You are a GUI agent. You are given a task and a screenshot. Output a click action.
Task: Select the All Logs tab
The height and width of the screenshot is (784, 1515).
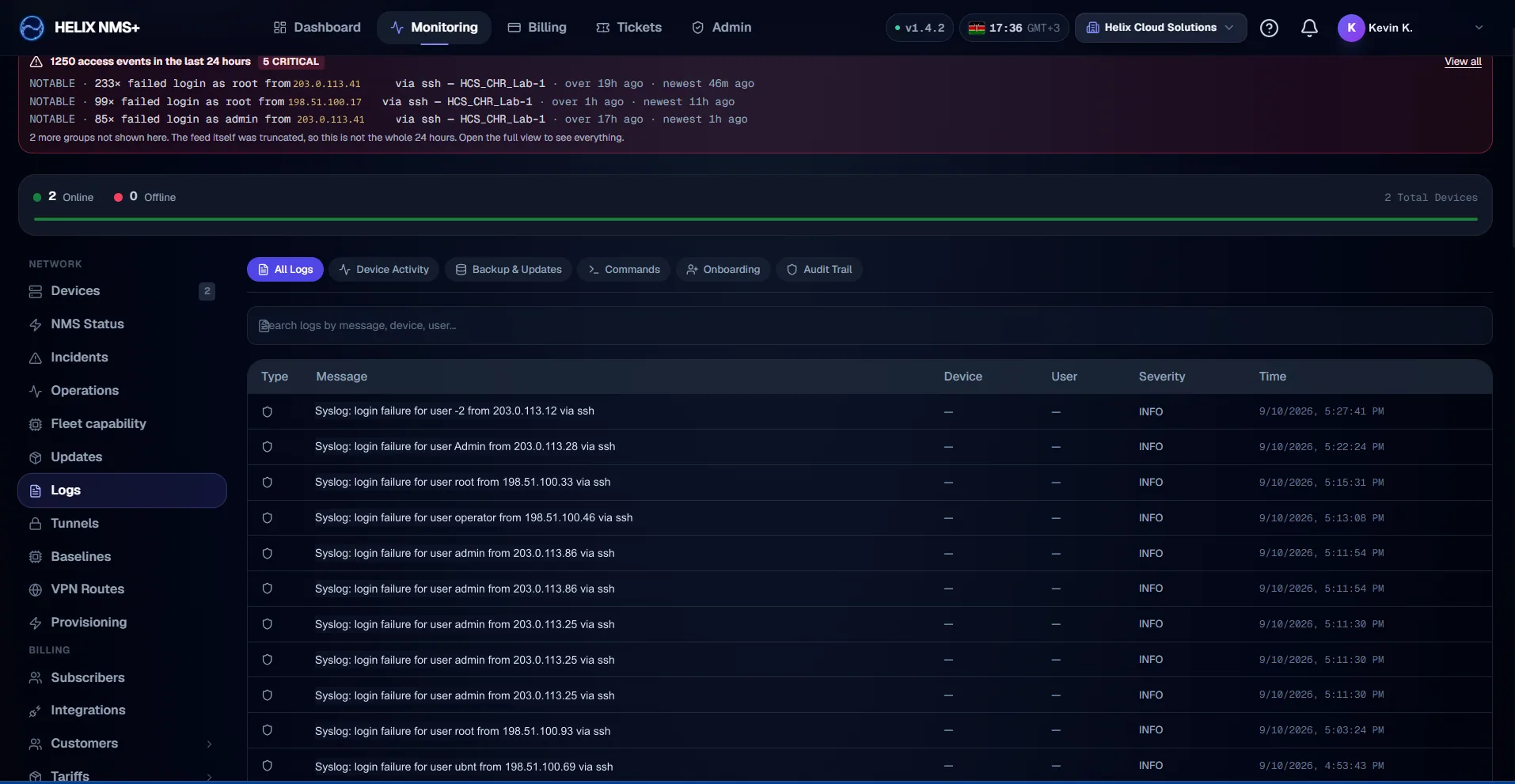pos(286,270)
